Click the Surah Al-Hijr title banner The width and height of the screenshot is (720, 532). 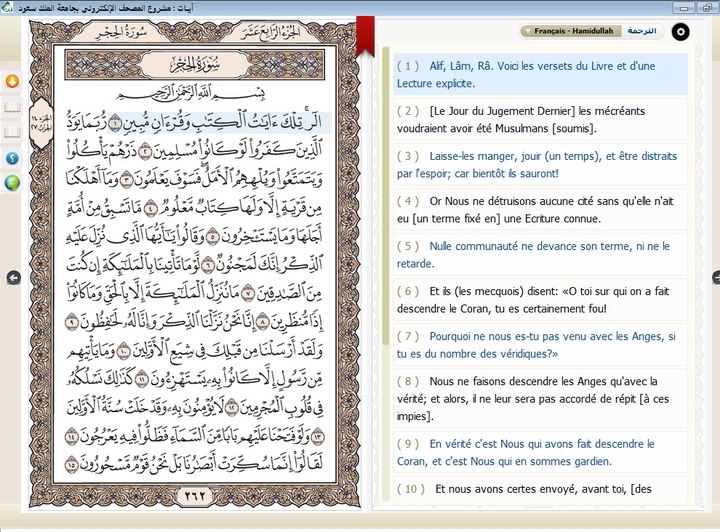coord(195,65)
